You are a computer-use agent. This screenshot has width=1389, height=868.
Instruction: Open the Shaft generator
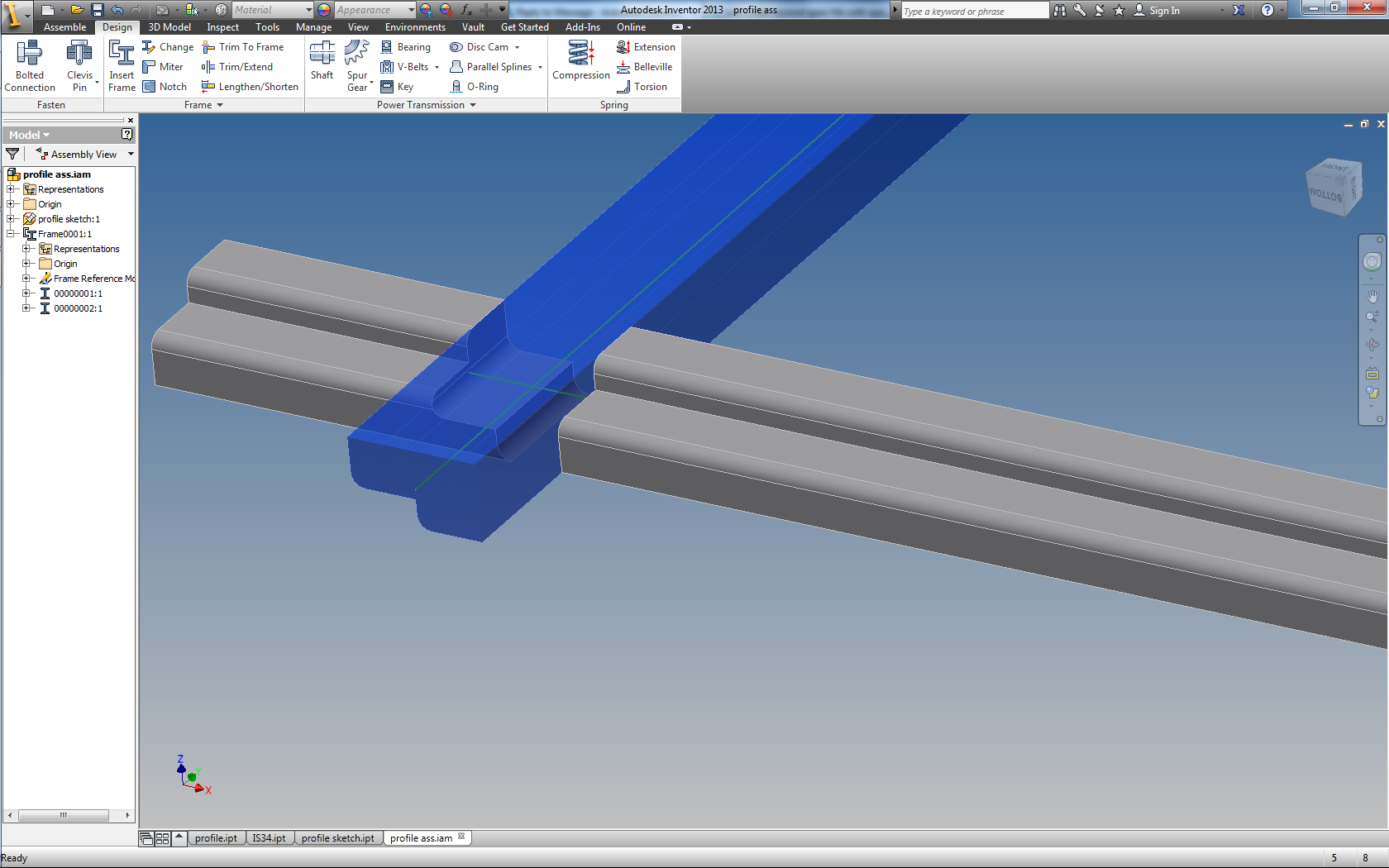point(322,61)
